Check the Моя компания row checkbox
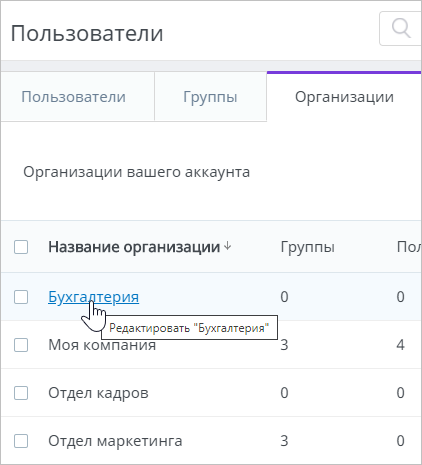Image resolution: width=422 pixels, height=465 pixels. (21, 345)
